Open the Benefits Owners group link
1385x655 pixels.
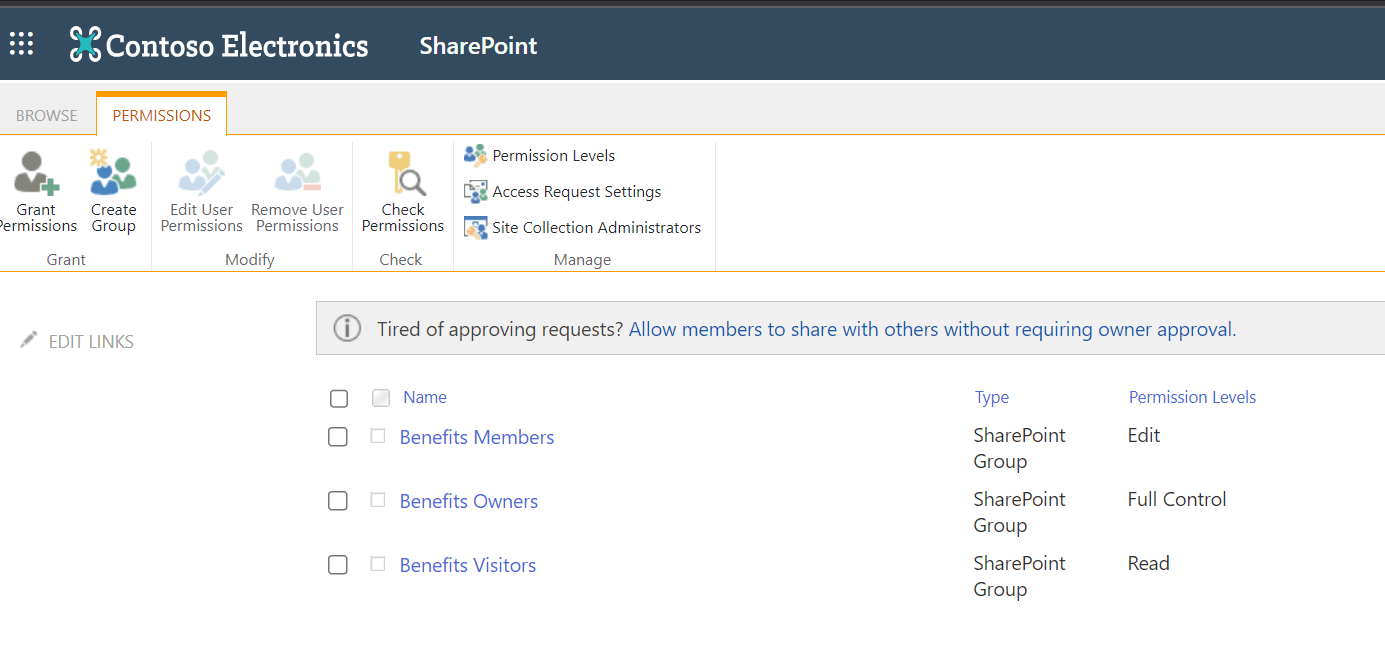tap(469, 501)
